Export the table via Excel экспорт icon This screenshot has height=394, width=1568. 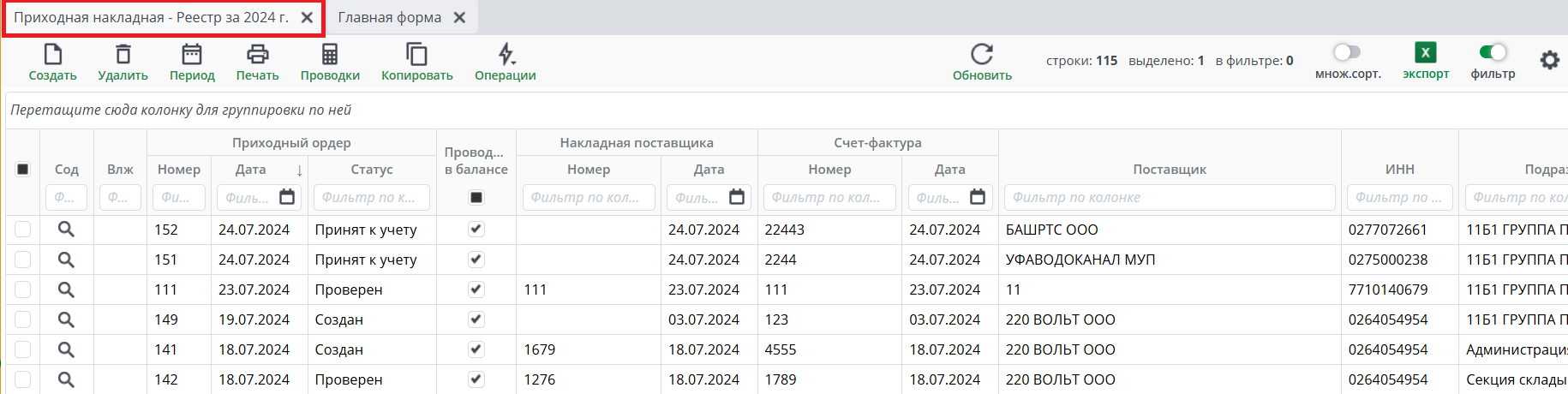[1425, 53]
